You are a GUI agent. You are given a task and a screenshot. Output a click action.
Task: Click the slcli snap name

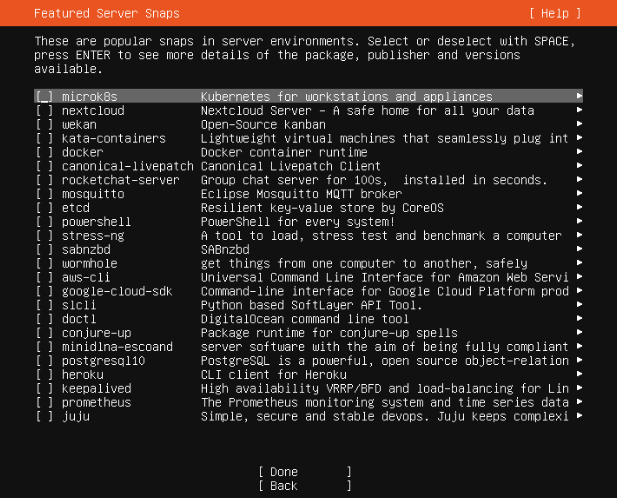coord(79,305)
